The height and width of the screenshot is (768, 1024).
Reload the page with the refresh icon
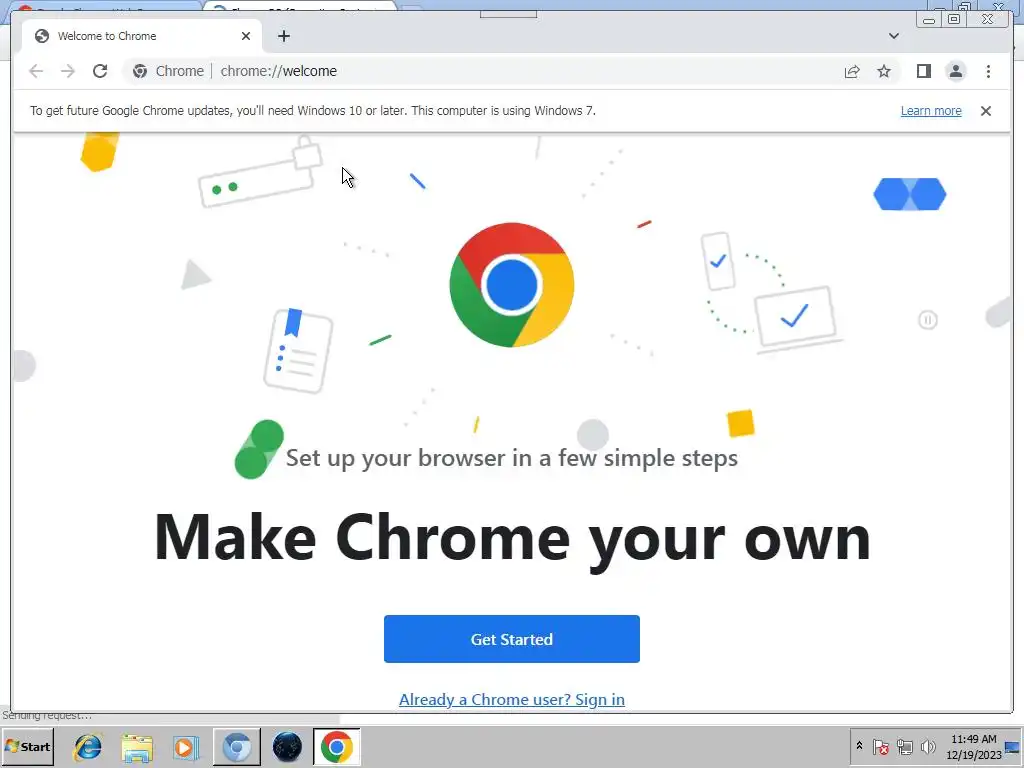tap(100, 71)
